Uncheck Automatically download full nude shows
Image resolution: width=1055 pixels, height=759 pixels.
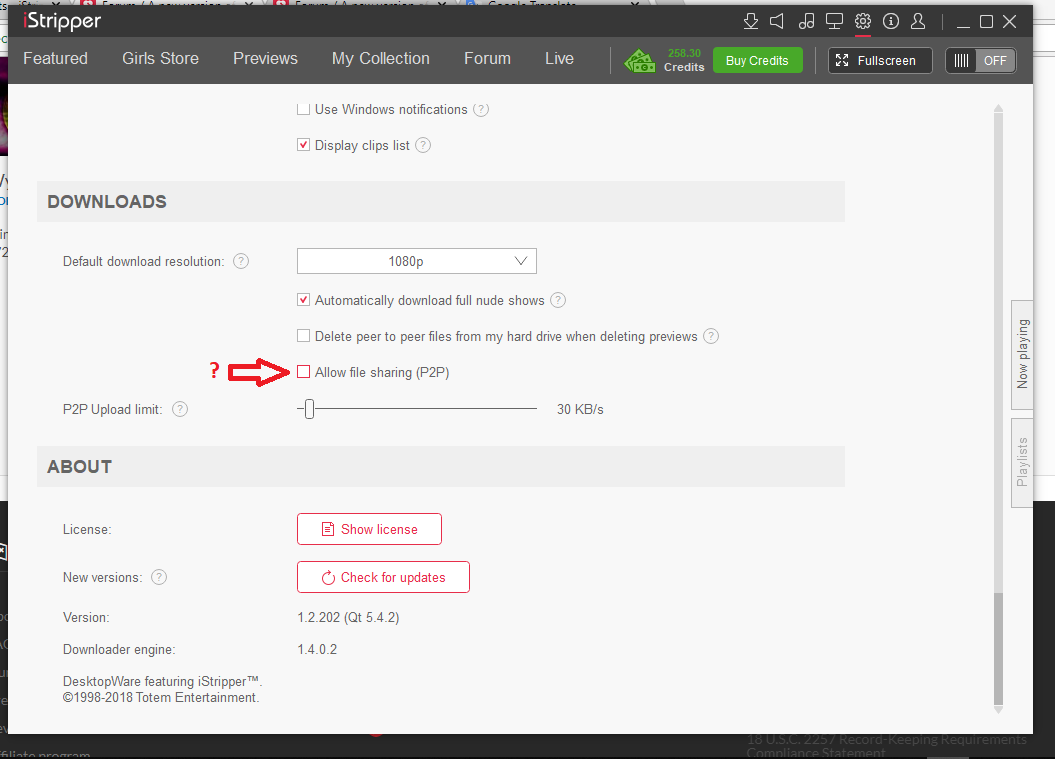pyautogui.click(x=303, y=299)
